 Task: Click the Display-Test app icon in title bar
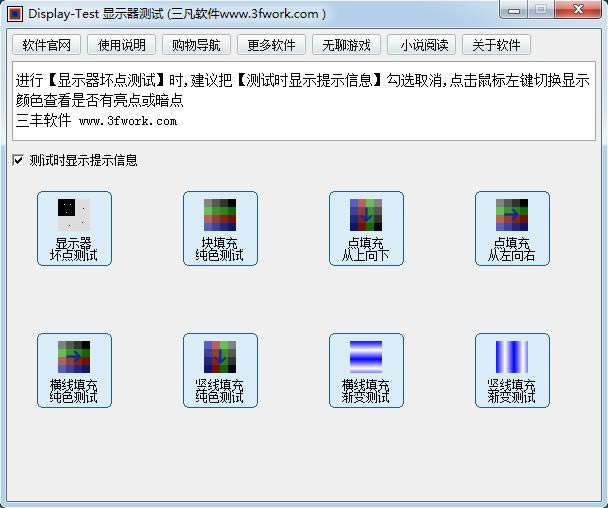(15, 14)
